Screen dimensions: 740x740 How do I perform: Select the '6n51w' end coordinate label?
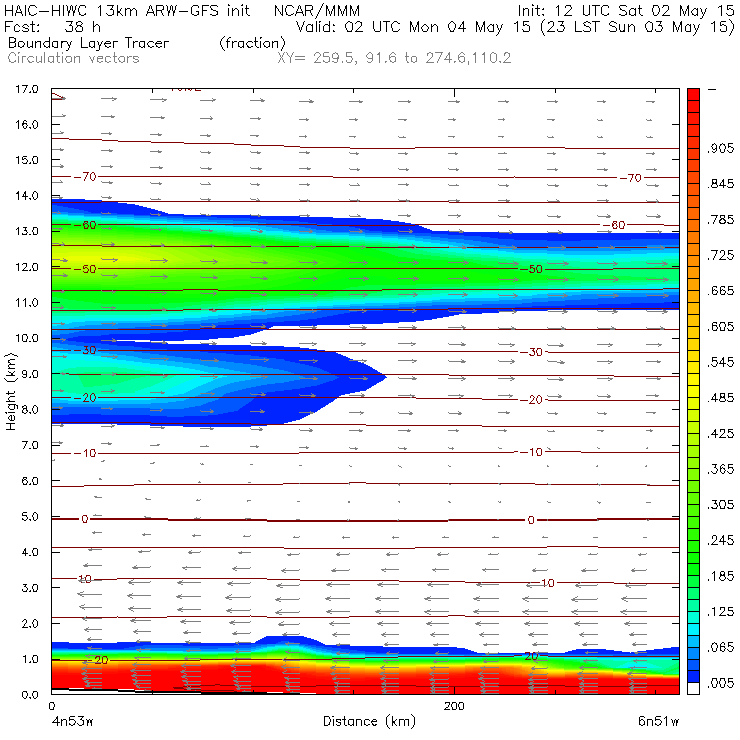click(x=658, y=722)
